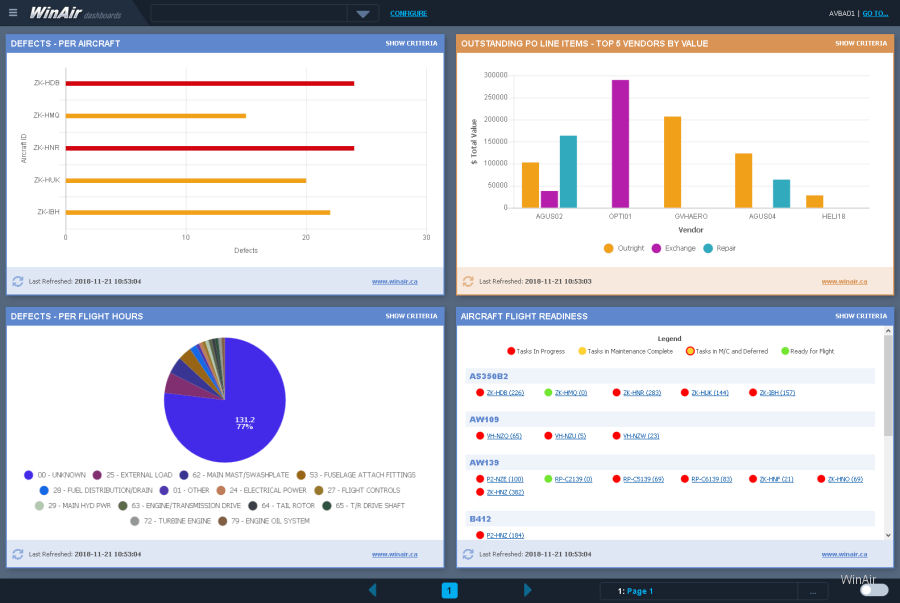The height and width of the screenshot is (603, 900).
Task: Click the ellipsis button beside Page 1
Action: (813, 591)
